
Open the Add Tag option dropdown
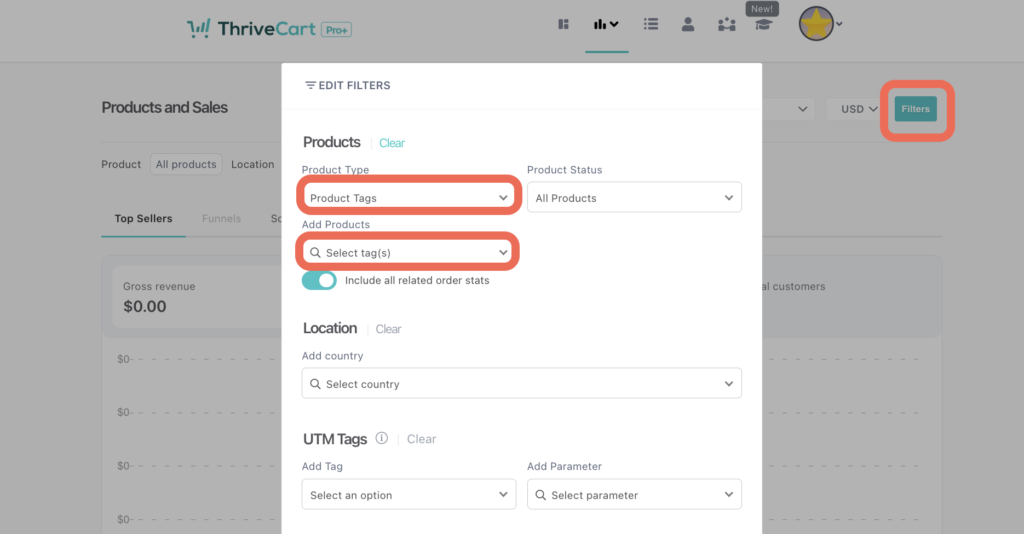click(x=408, y=495)
